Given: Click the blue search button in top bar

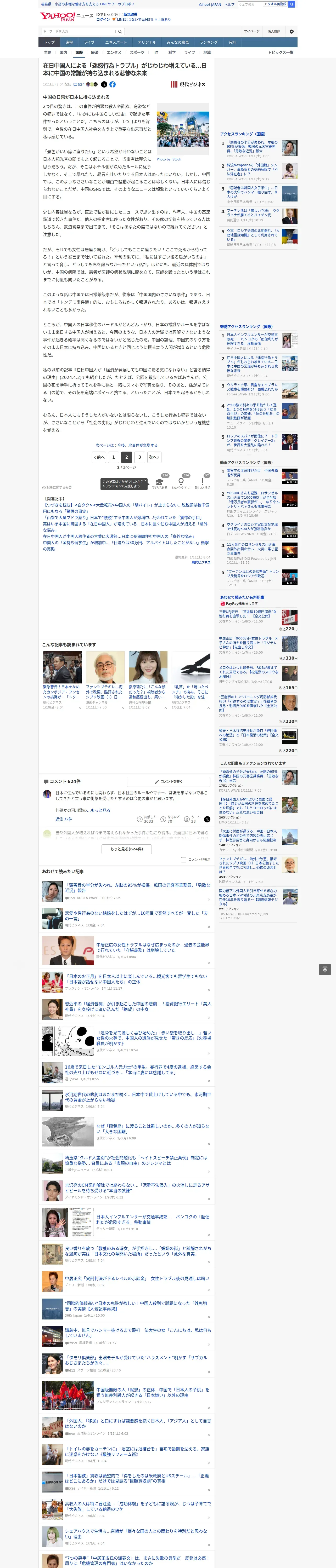Looking at the screenshot, I should pyautogui.click(x=292, y=4).
